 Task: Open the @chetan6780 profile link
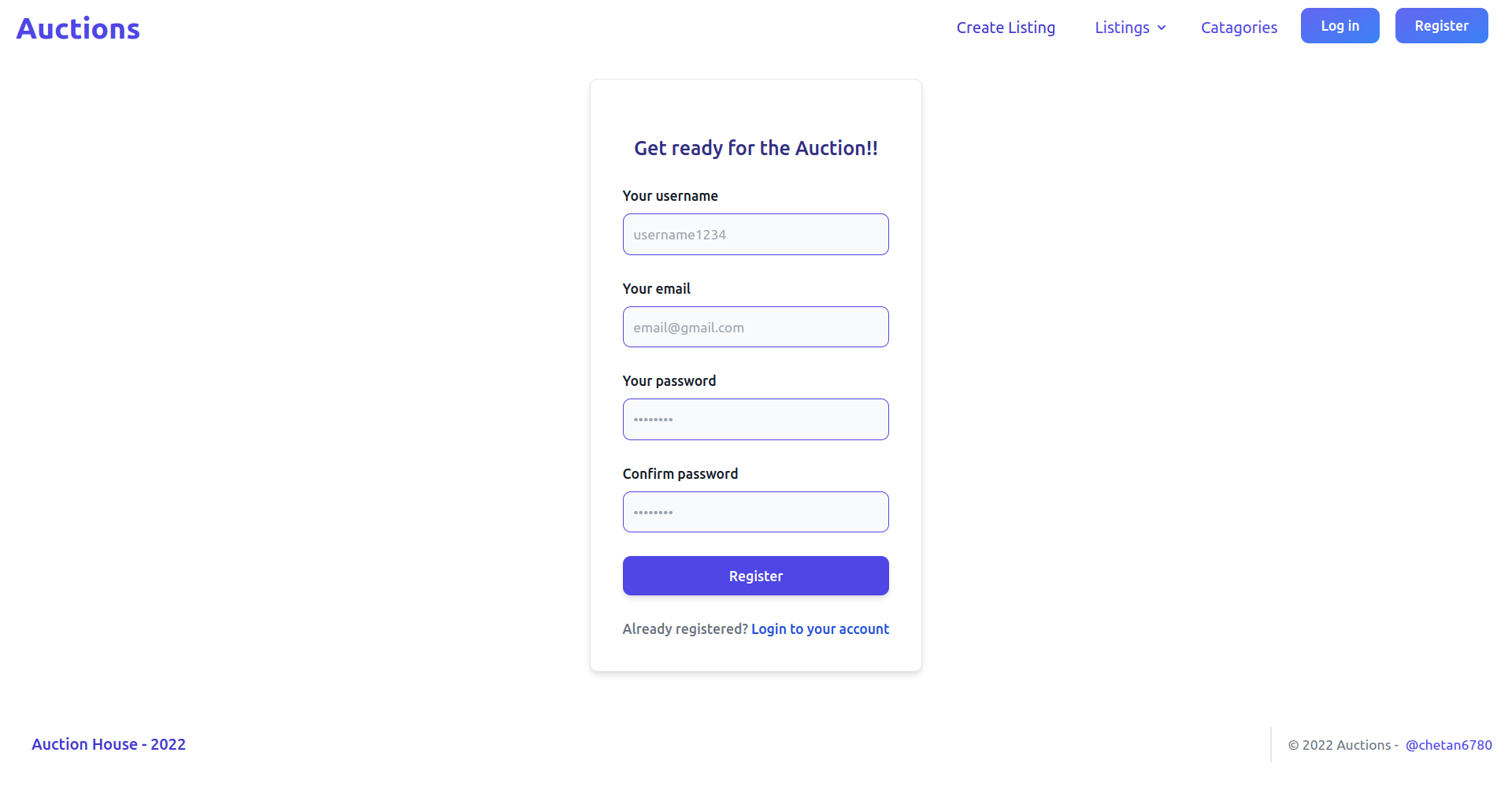(1448, 745)
